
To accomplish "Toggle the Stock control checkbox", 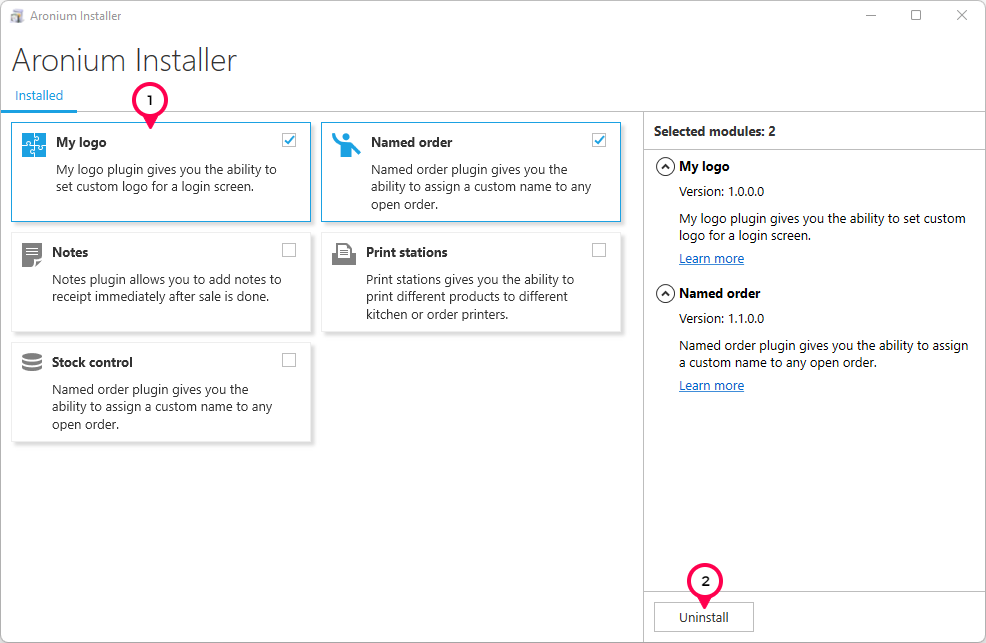I will click(x=289, y=360).
